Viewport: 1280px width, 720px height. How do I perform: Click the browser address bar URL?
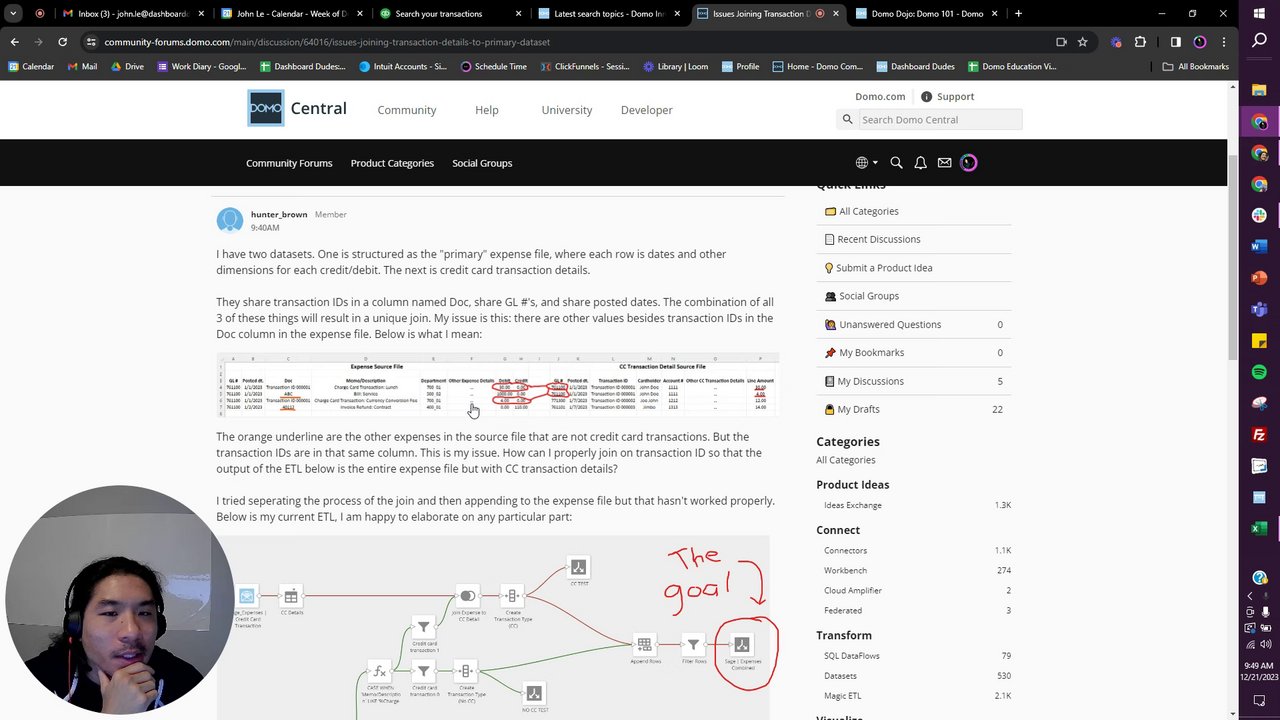pos(327,42)
